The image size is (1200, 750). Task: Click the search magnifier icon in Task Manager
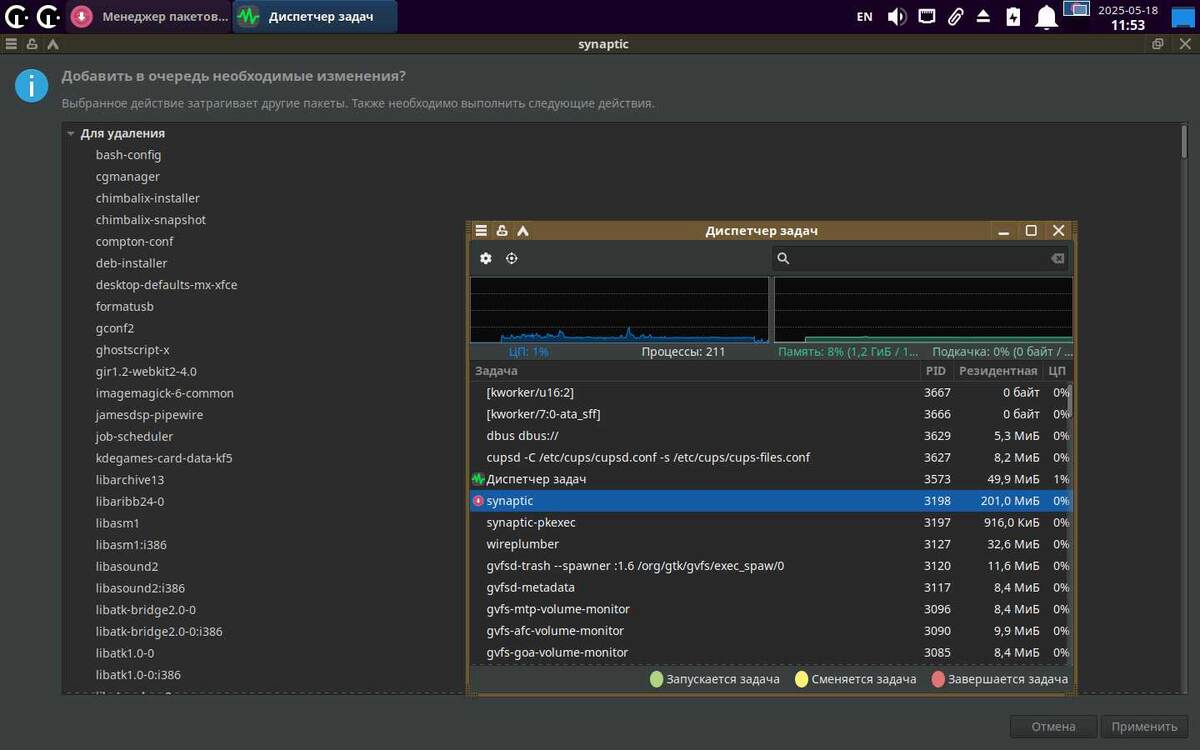pos(784,258)
